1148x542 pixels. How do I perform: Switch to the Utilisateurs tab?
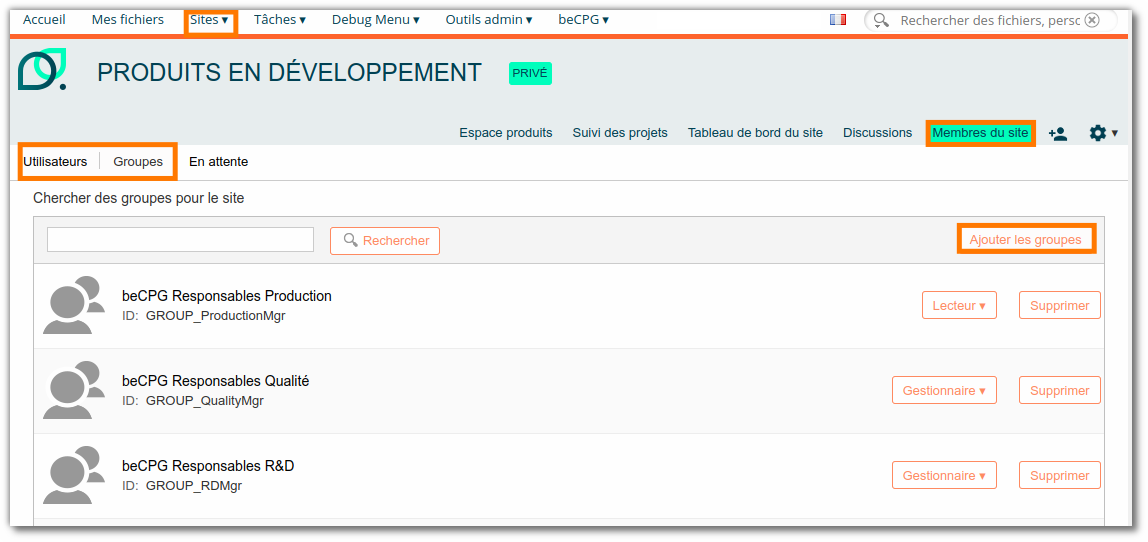pos(55,162)
